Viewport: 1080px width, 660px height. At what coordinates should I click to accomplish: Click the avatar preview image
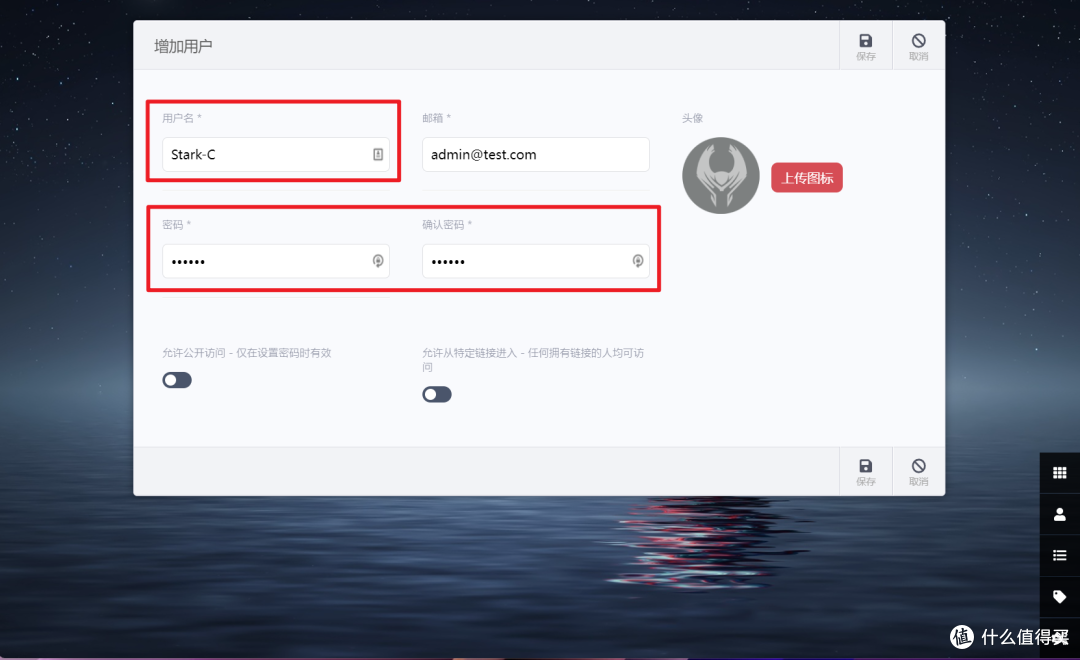click(720, 175)
